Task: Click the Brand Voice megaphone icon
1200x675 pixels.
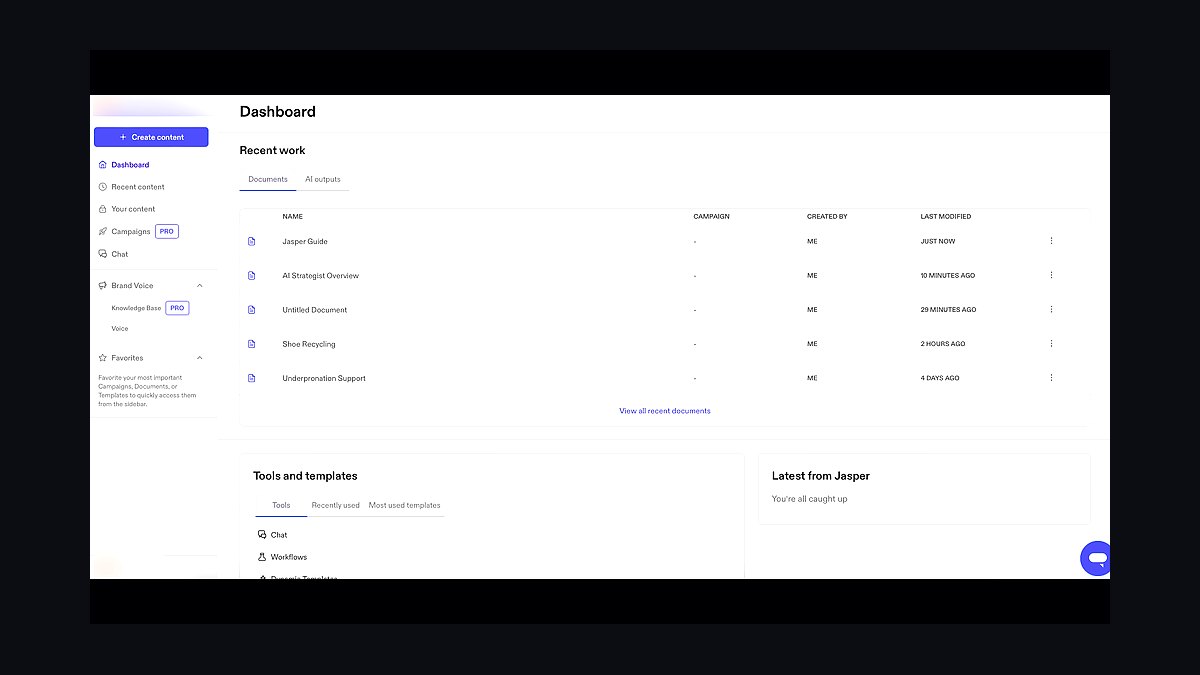Action: tap(102, 286)
